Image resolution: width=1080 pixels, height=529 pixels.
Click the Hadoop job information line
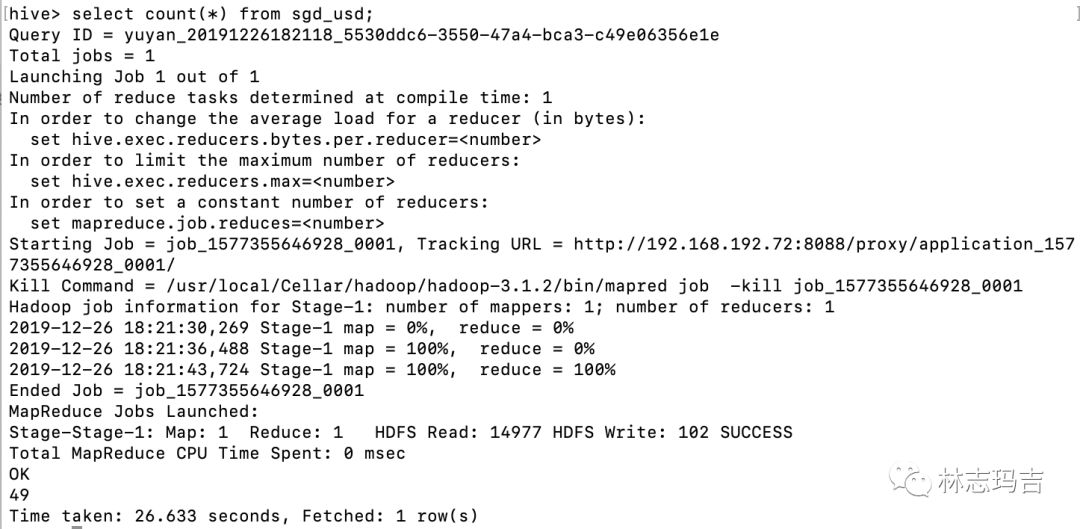pyautogui.click(x=420, y=307)
